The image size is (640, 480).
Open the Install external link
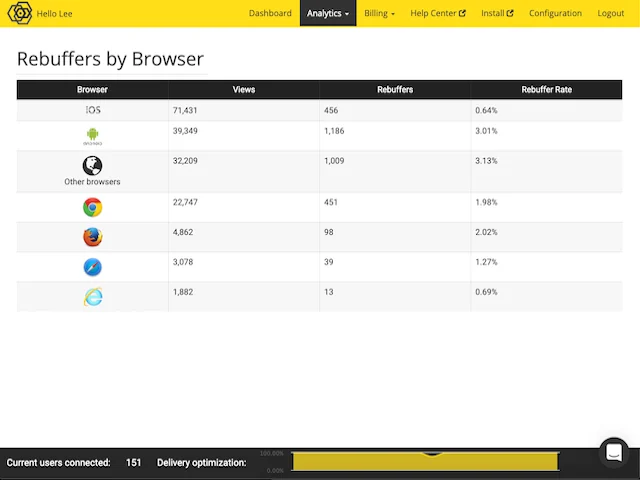(497, 13)
